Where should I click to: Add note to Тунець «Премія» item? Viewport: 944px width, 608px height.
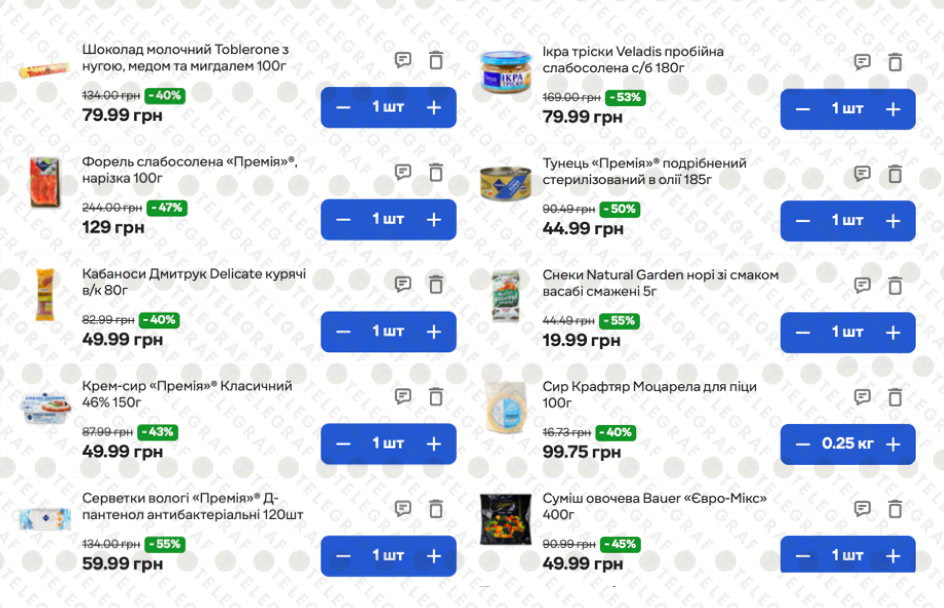coord(862,174)
